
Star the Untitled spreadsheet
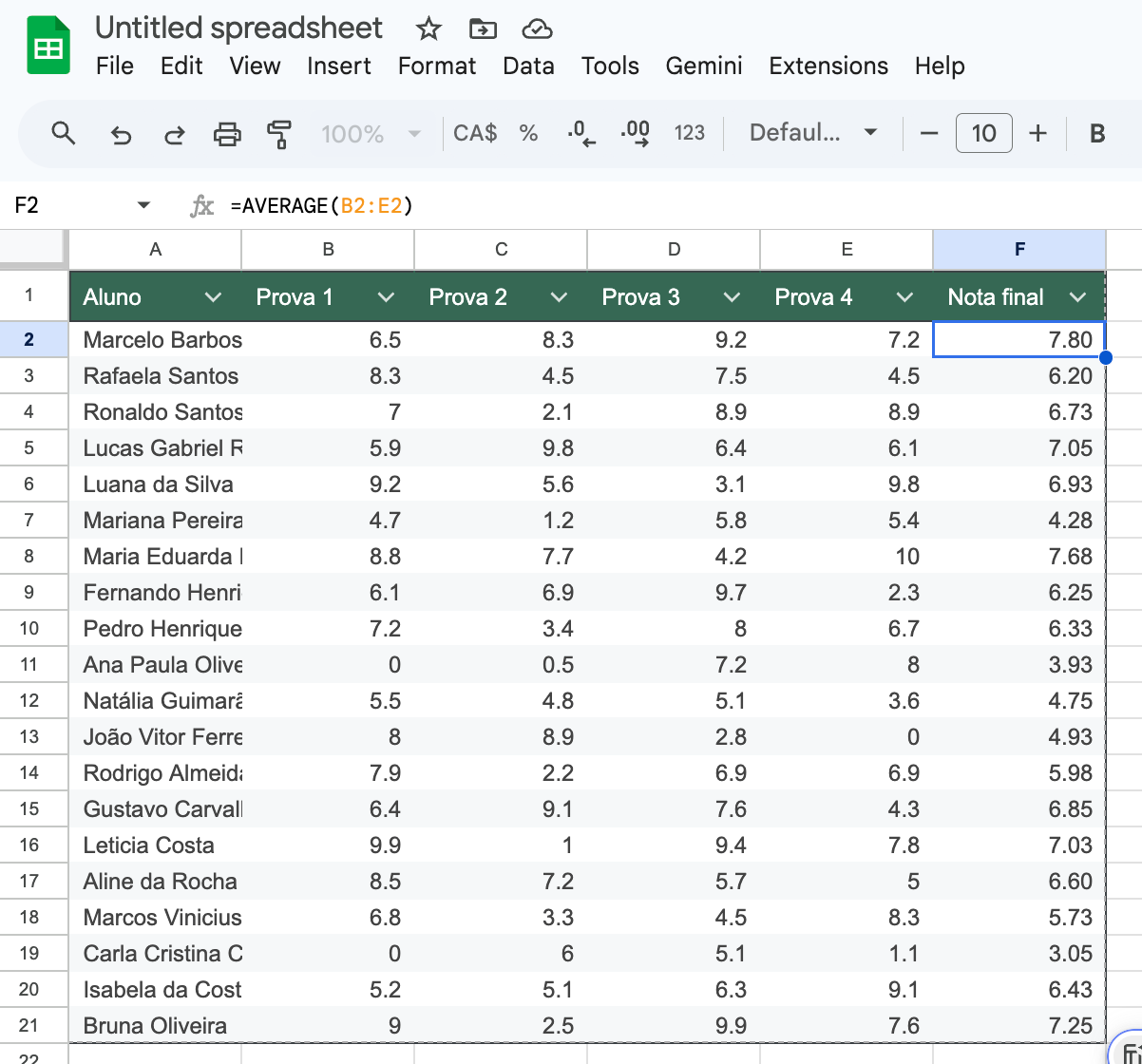(428, 29)
